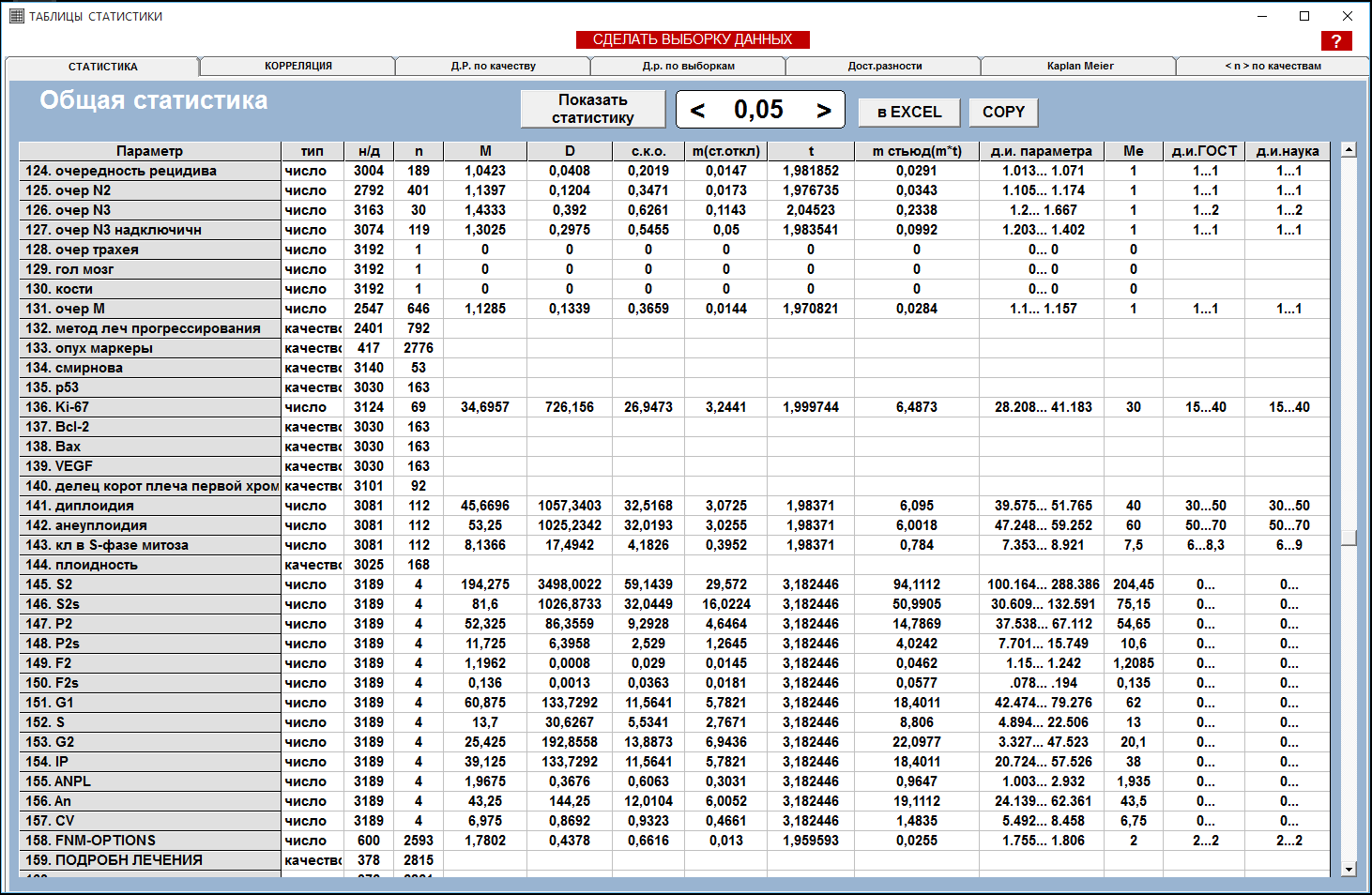Viewport: 1372px width, 895px height.
Task: Click the red question mark help icon
Action: pyautogui.click(x=1335, y=41)
